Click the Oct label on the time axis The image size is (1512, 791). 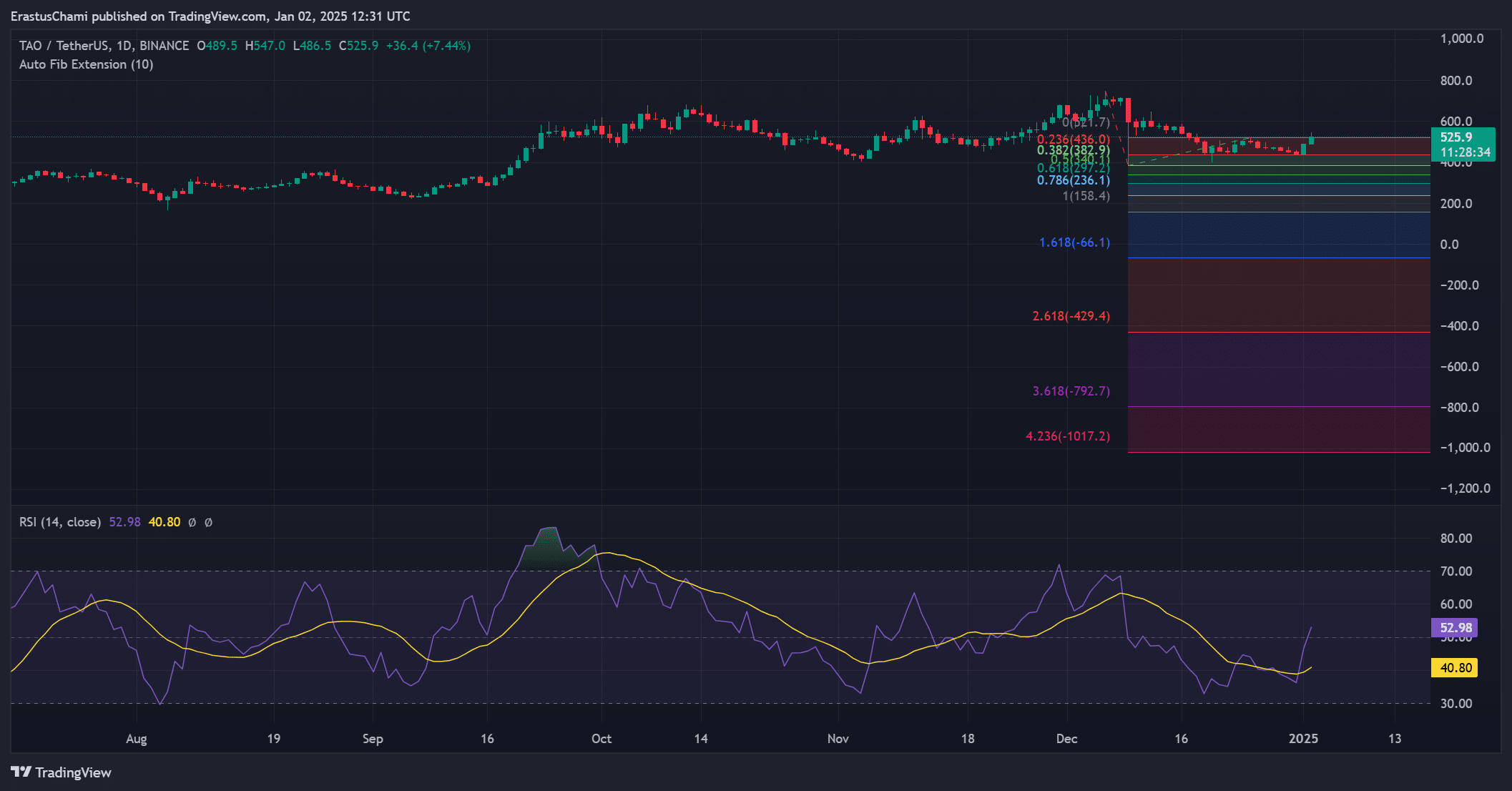(601, 739)
